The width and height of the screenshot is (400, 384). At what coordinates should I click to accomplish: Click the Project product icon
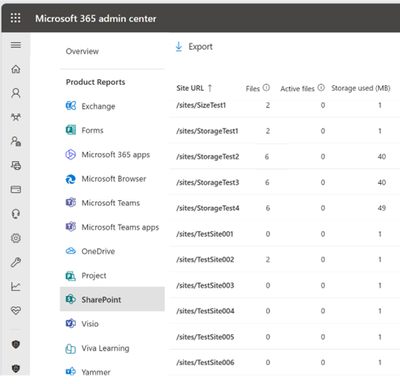71,276
